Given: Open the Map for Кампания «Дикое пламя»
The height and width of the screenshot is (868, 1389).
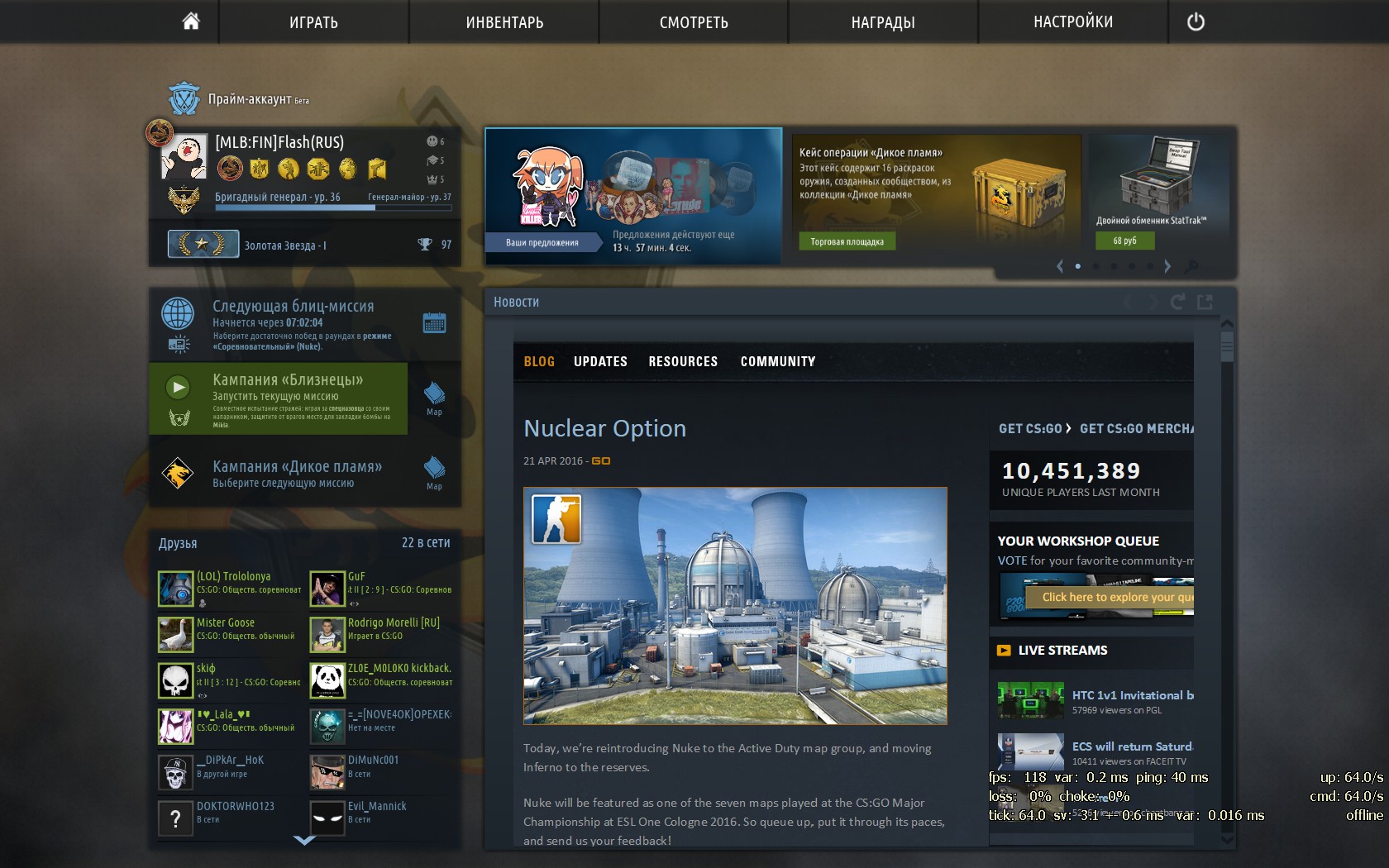Looking at the screenshot, I should pos(434,472).
